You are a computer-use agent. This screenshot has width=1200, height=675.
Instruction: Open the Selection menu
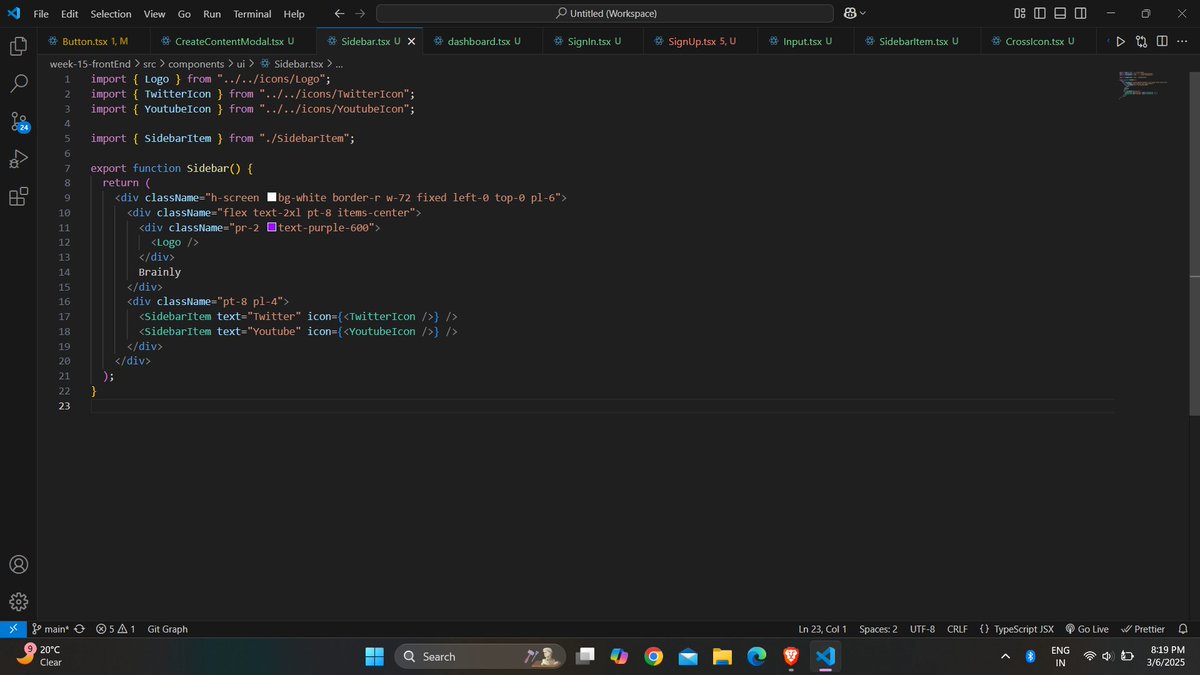pos(111,14)
